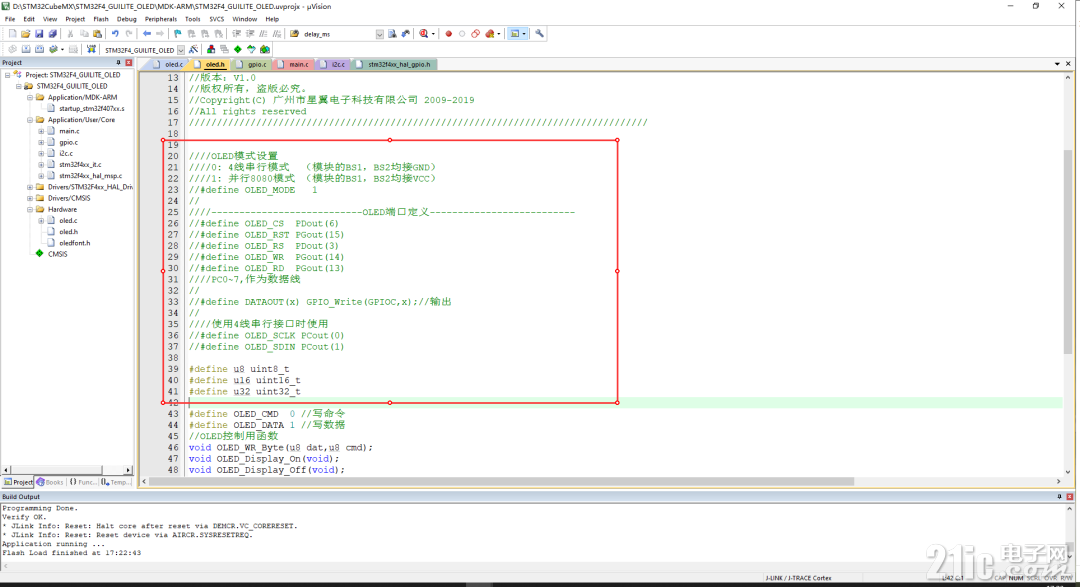
Task: Click the Open file toolbar icon
Action: pos(25,34)
